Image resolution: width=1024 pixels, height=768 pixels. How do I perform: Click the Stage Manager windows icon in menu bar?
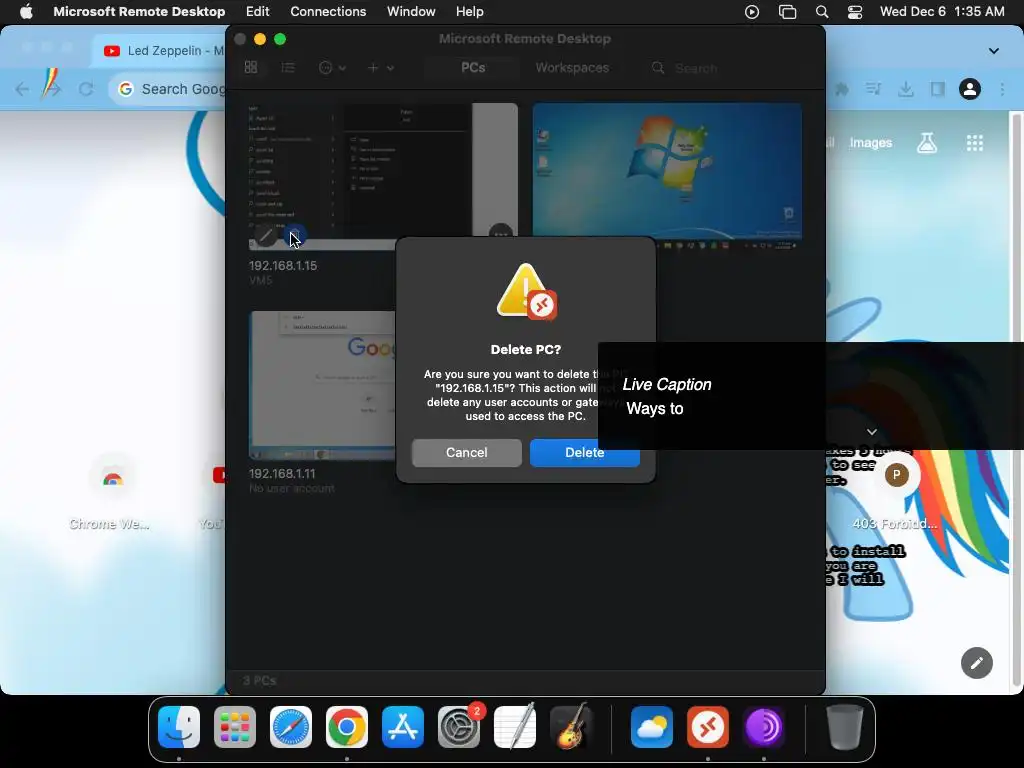click(x=788, y=12)
